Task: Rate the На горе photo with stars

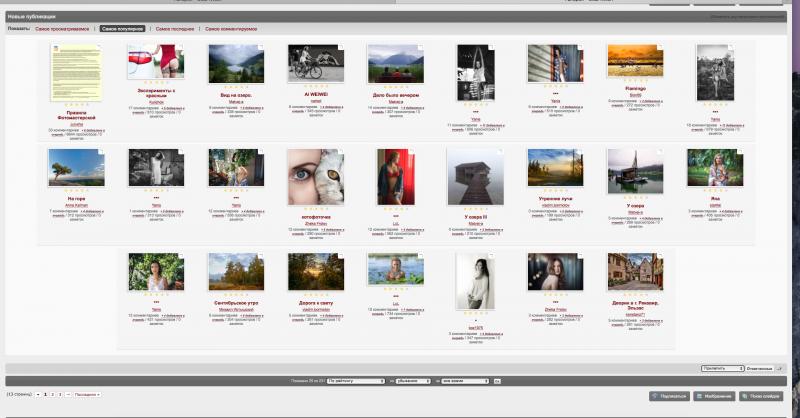Action: (x=77, y=191)
